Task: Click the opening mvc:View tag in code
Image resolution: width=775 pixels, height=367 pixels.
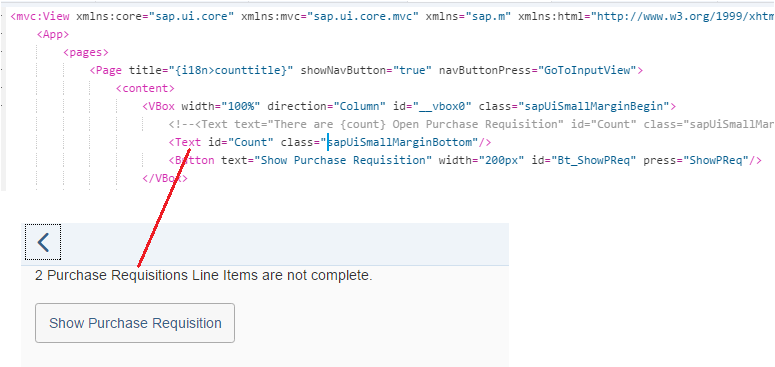Action: coord(41,16)
